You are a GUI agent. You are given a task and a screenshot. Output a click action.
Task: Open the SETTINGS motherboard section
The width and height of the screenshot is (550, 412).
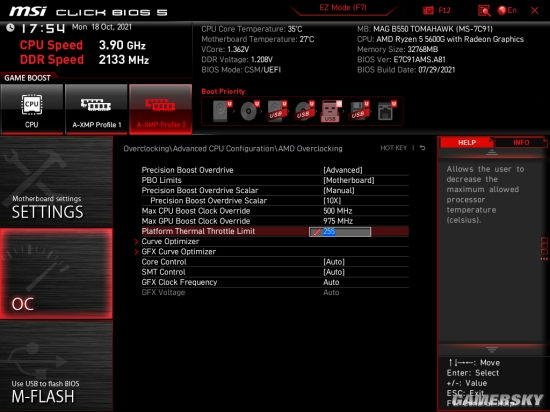click(x=56, y=182)
